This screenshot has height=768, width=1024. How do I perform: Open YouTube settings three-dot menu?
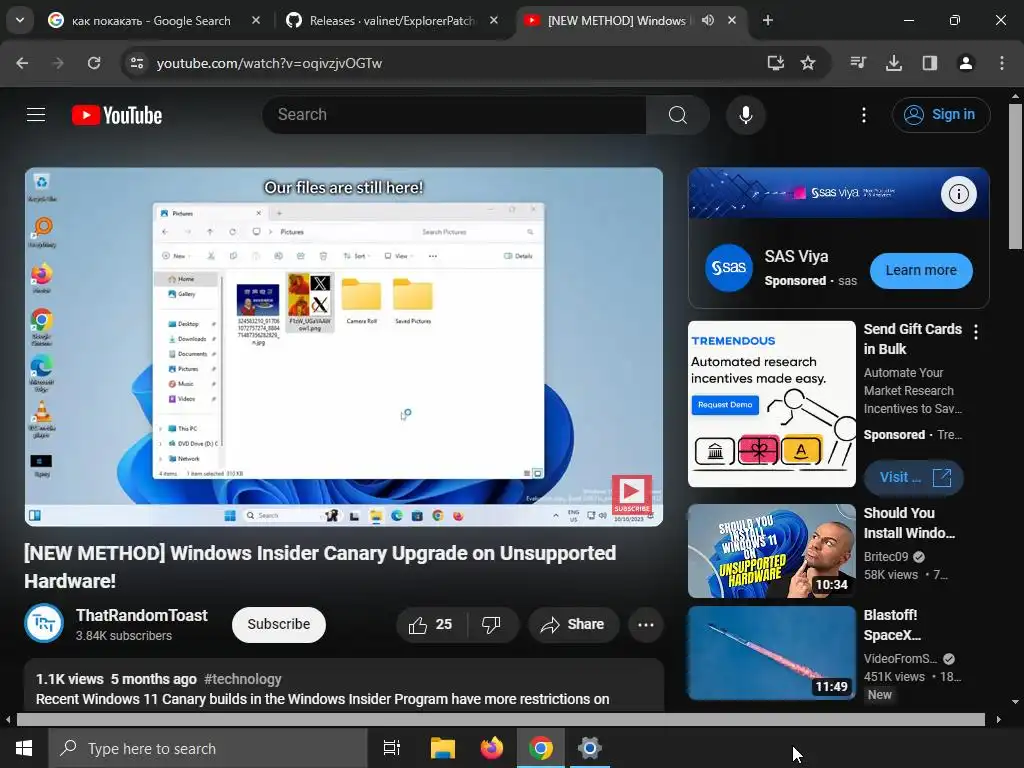pos(863,115)
